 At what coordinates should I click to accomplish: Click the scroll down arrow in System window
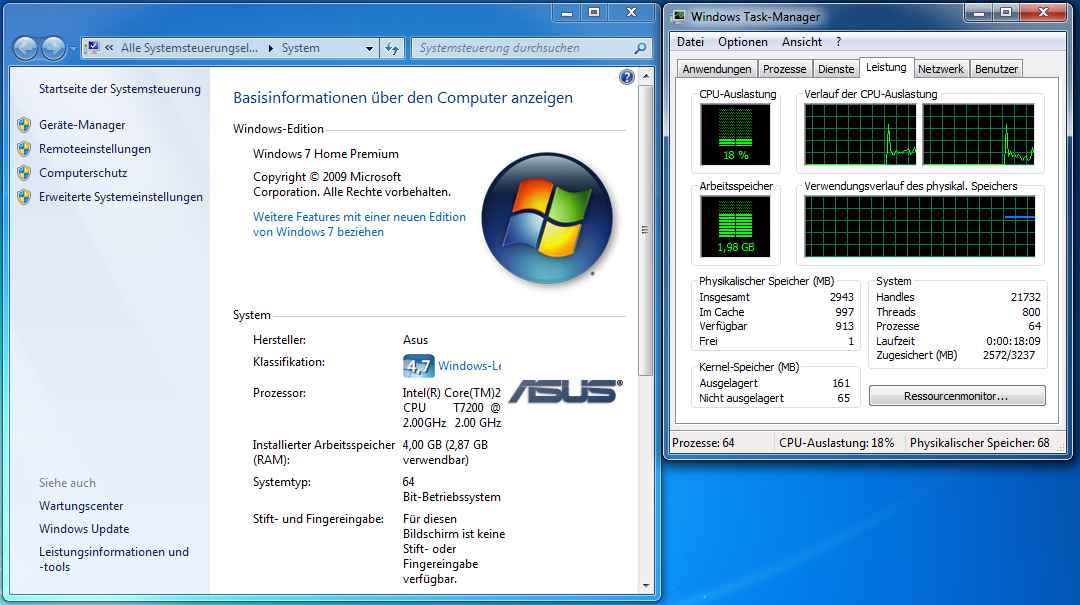coord(645,586)
